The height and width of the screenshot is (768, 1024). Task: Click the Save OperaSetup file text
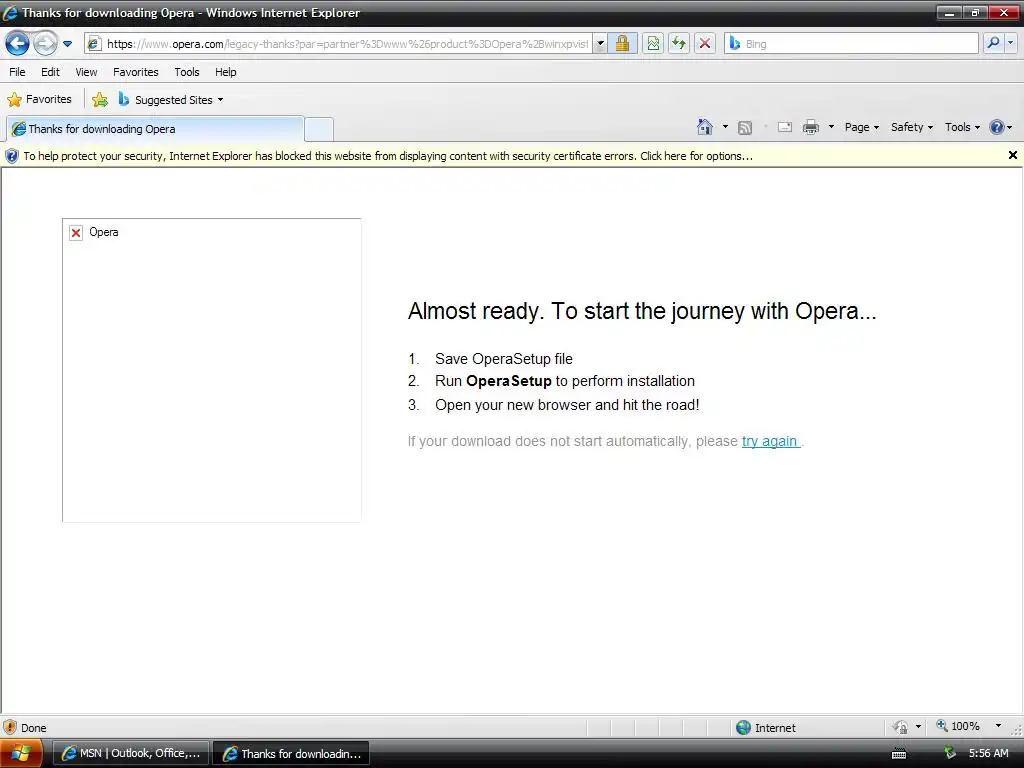pos(504,359)
